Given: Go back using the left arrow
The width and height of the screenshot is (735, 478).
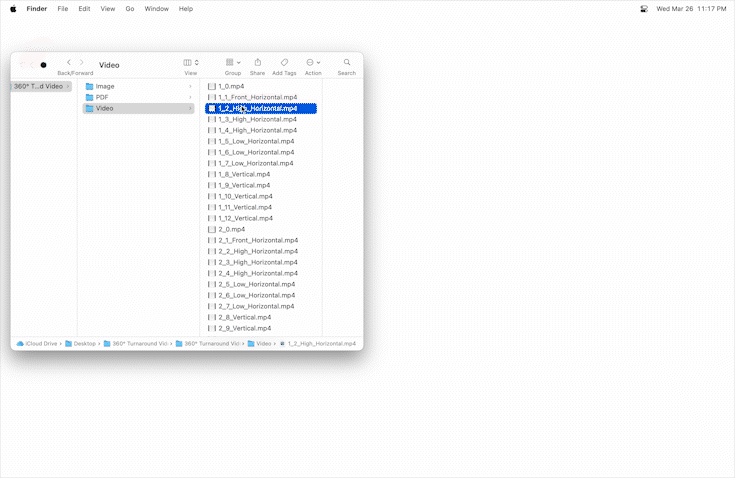Looking at the screenshot, I should (69, 62).
